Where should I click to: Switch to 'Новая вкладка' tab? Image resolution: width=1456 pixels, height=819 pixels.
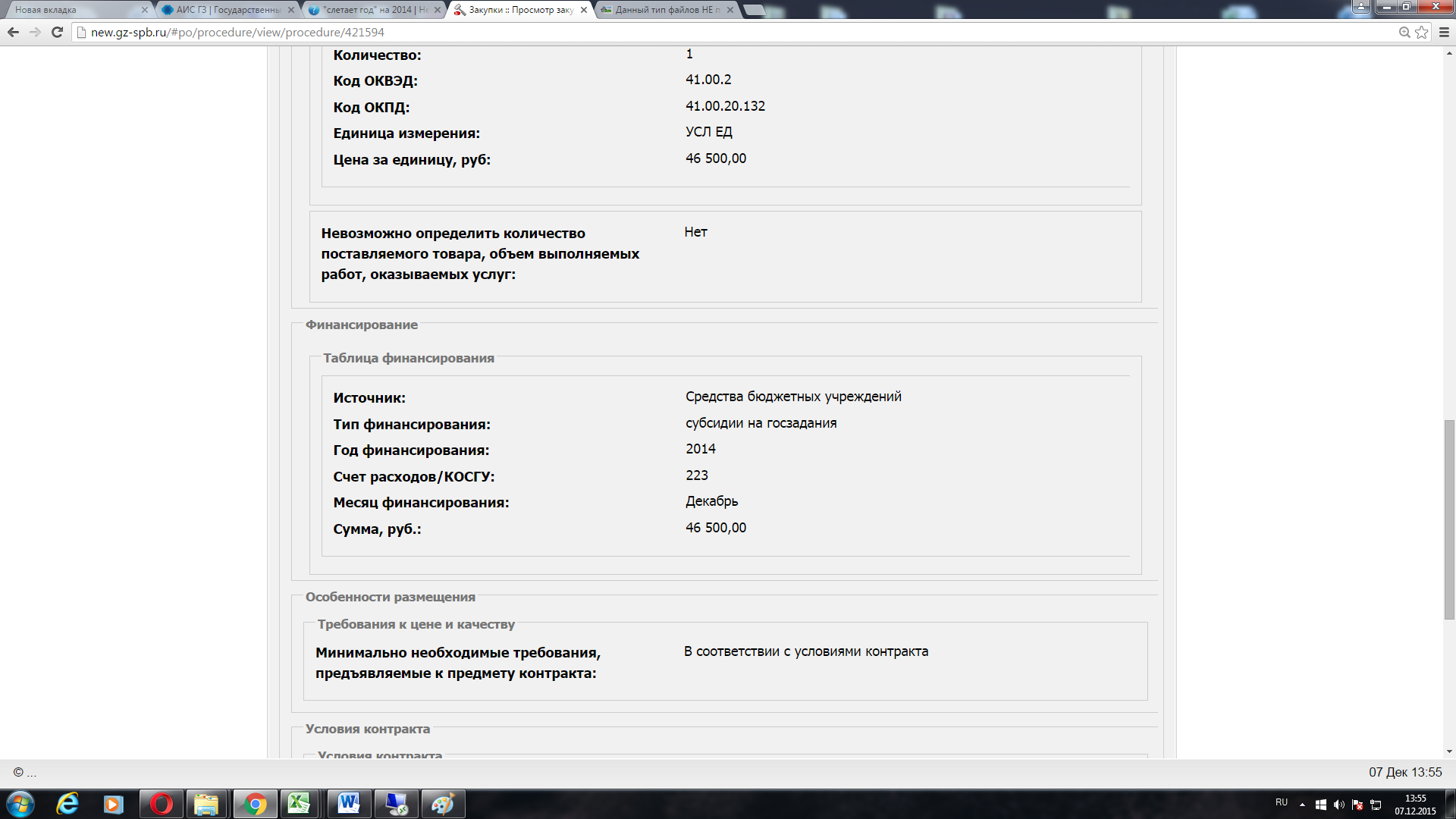[72, 10]
